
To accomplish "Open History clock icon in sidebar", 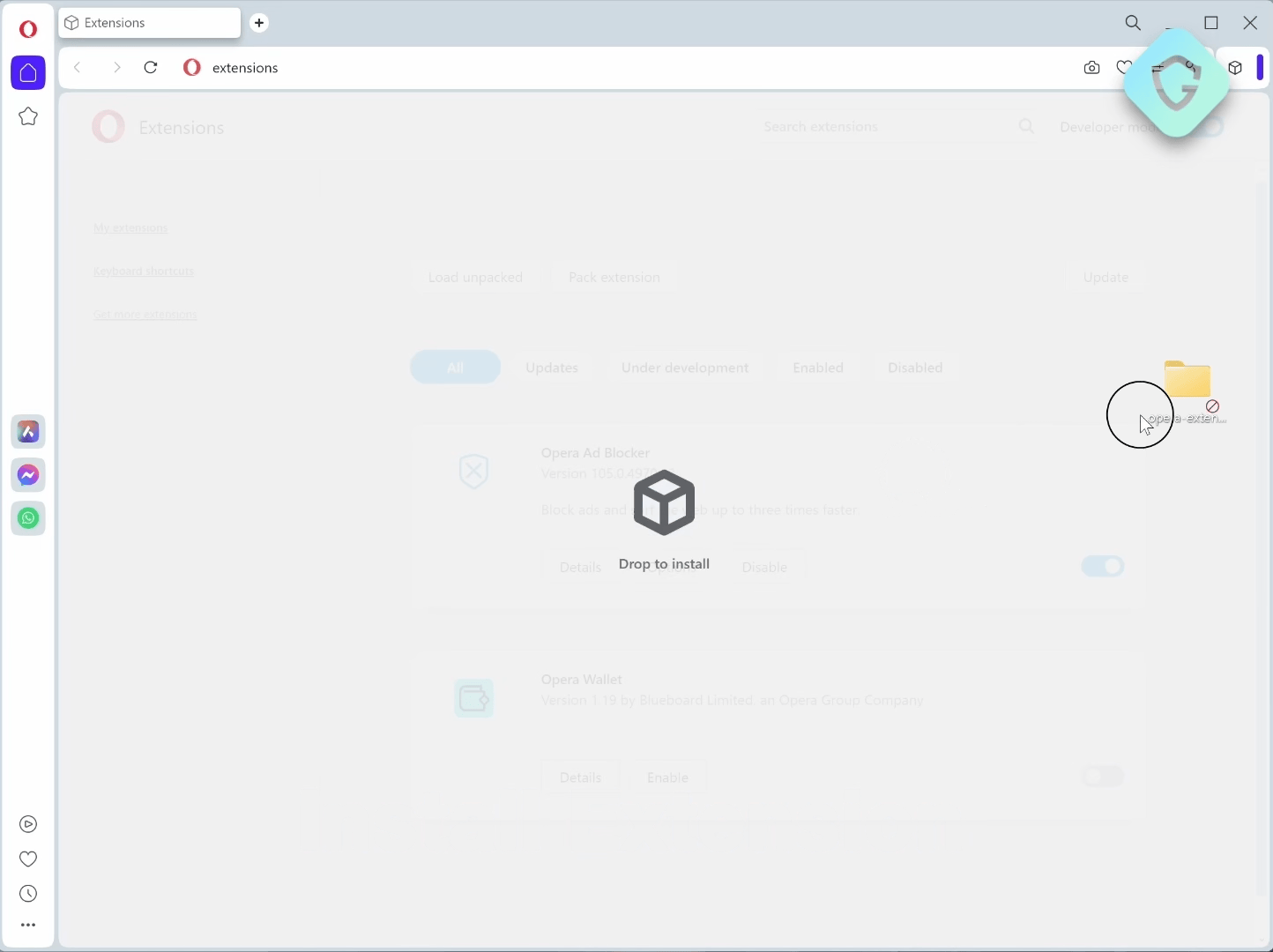I will [28, 896].
